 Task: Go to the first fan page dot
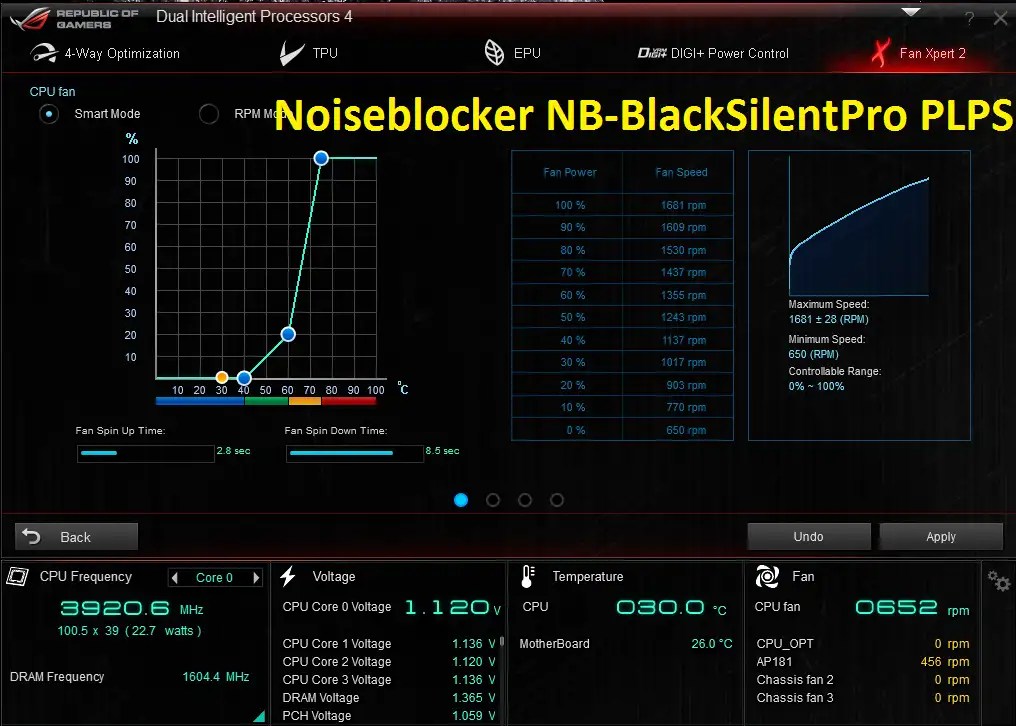[x=461, y=500]
